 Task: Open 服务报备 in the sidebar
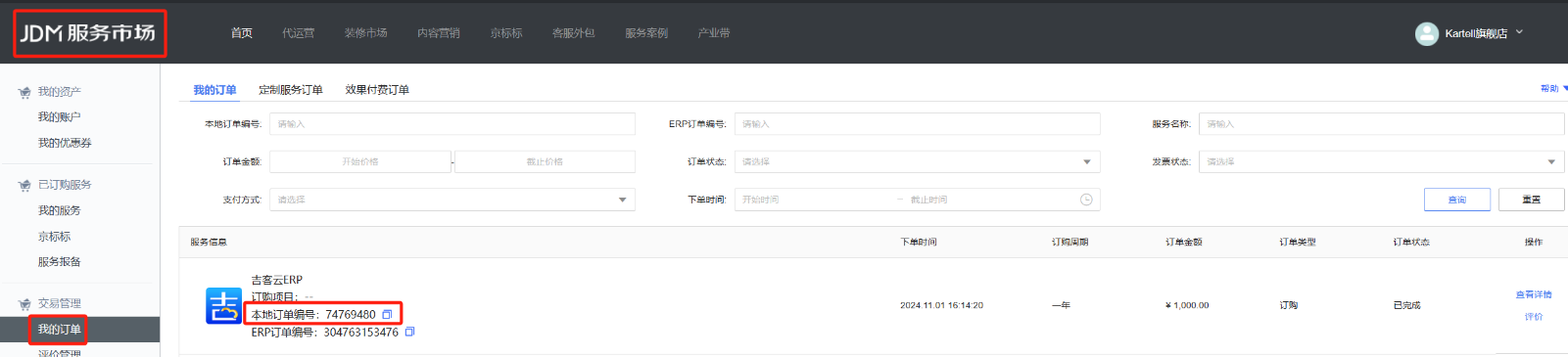coord(59,262)
